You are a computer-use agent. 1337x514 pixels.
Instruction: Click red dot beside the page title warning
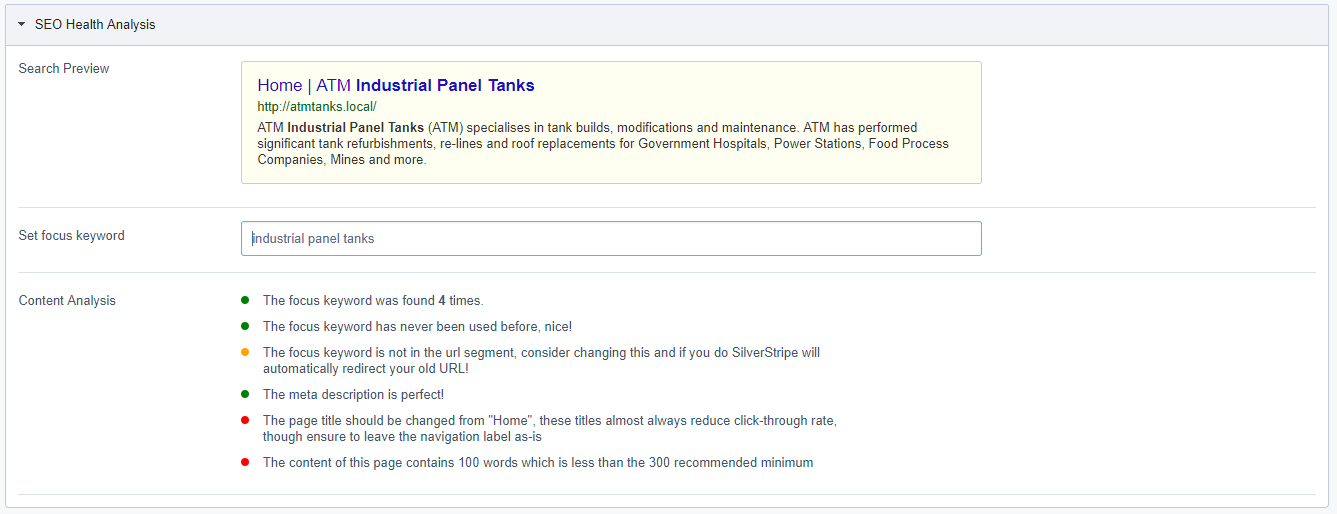(245, 420)
